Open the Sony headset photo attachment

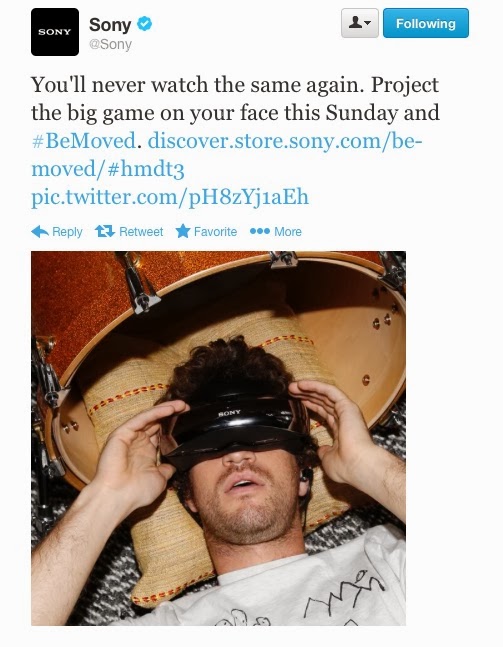coord(218,438)
